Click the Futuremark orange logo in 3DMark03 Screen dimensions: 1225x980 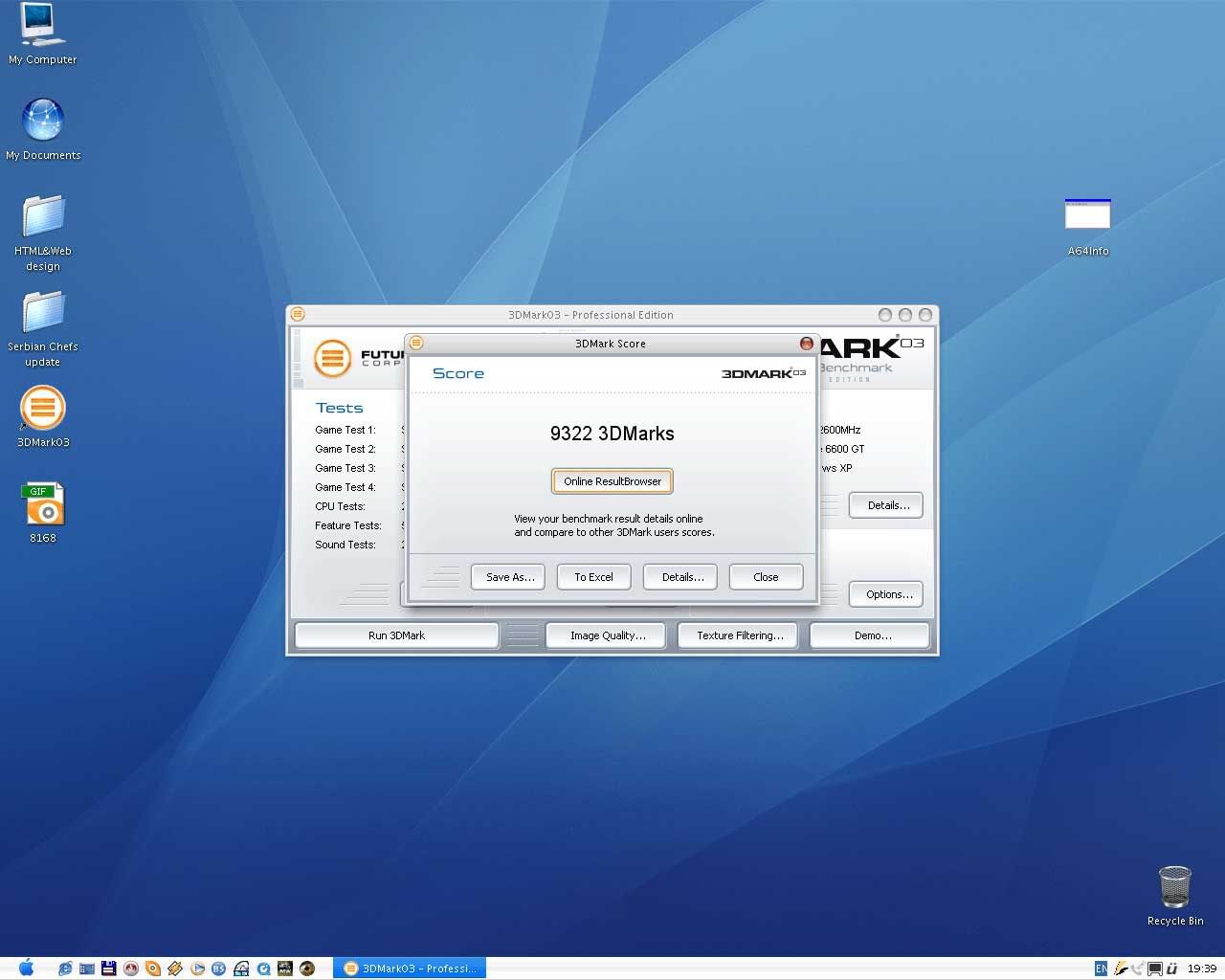[332, 359]
